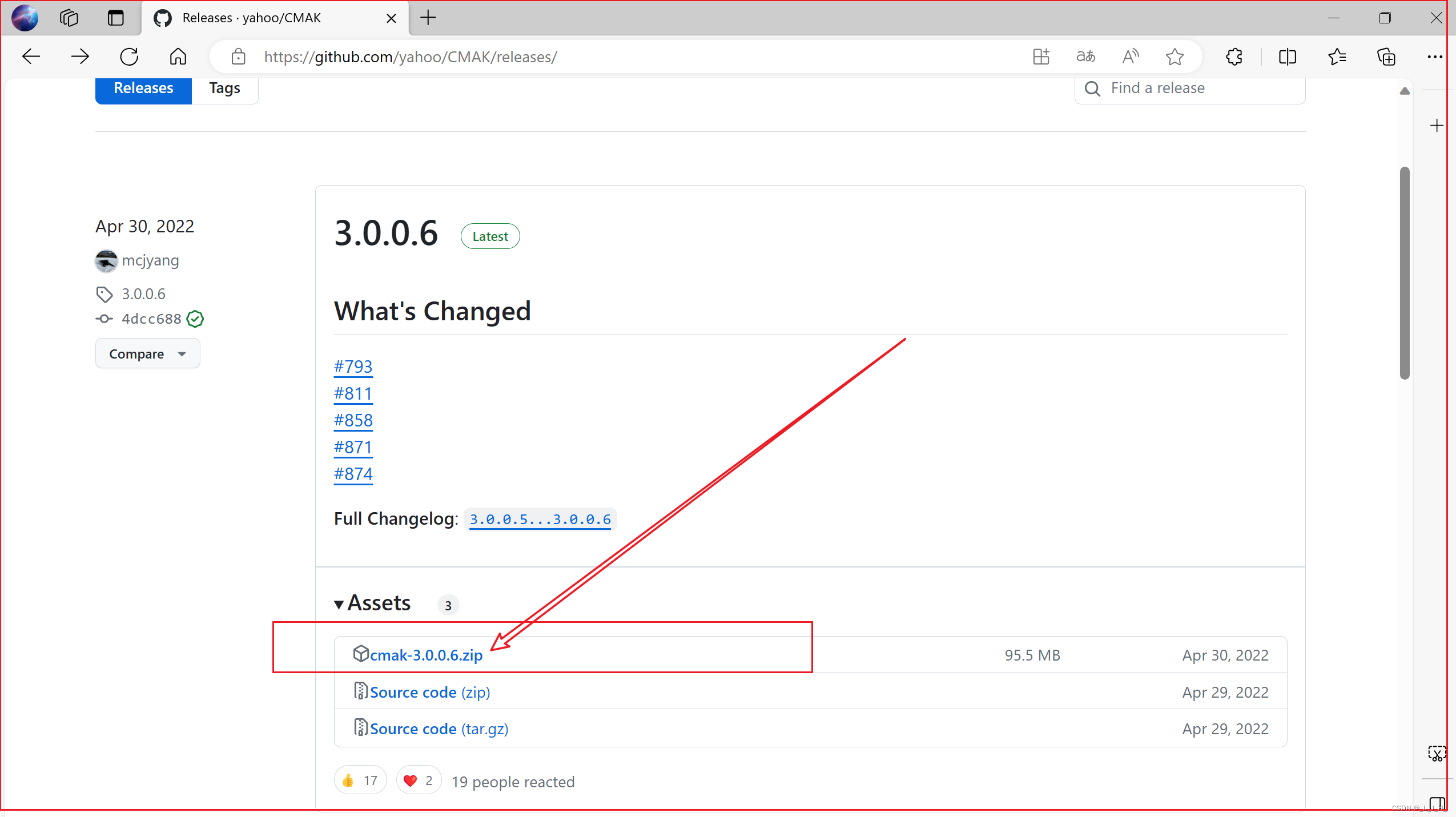Click the GitHub Octocat logo icon
Image resolution: width=1456 pixels, height=817 pixels.
tap(162, 17)
